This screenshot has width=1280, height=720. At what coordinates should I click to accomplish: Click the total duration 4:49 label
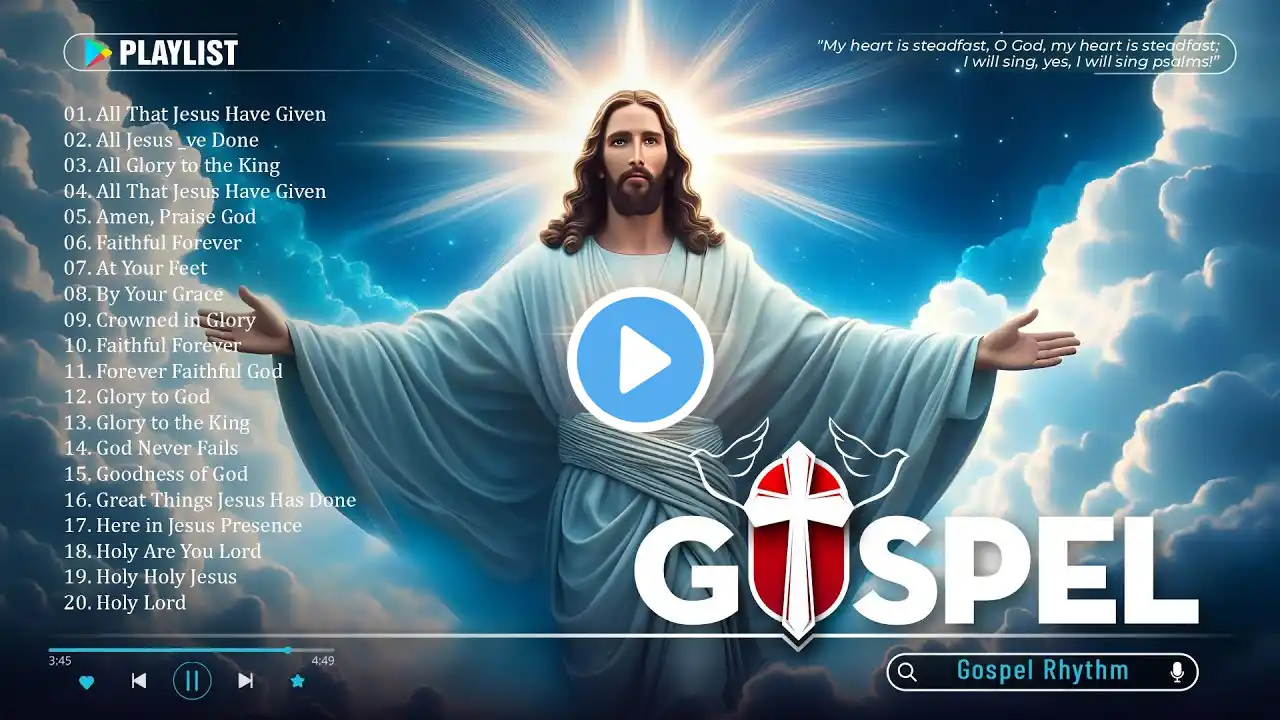322,661
